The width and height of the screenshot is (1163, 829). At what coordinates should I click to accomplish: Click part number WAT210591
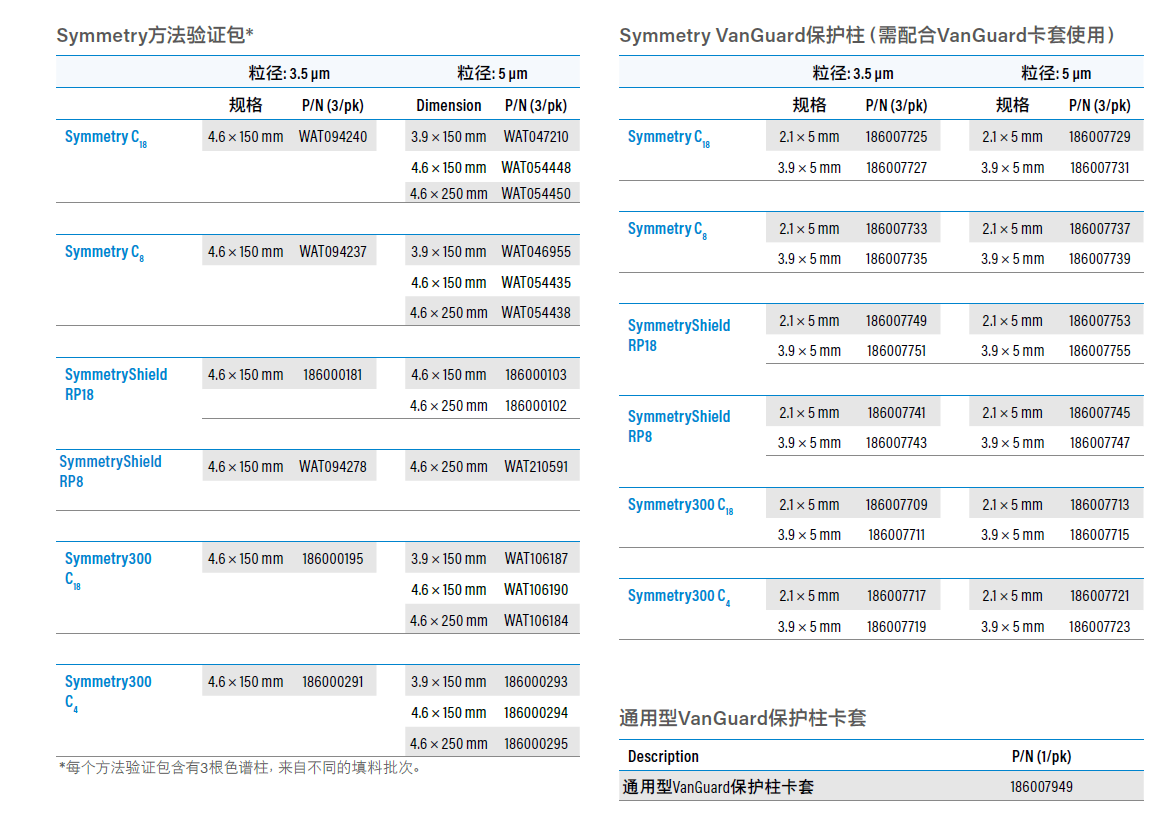tap(536, 467)
